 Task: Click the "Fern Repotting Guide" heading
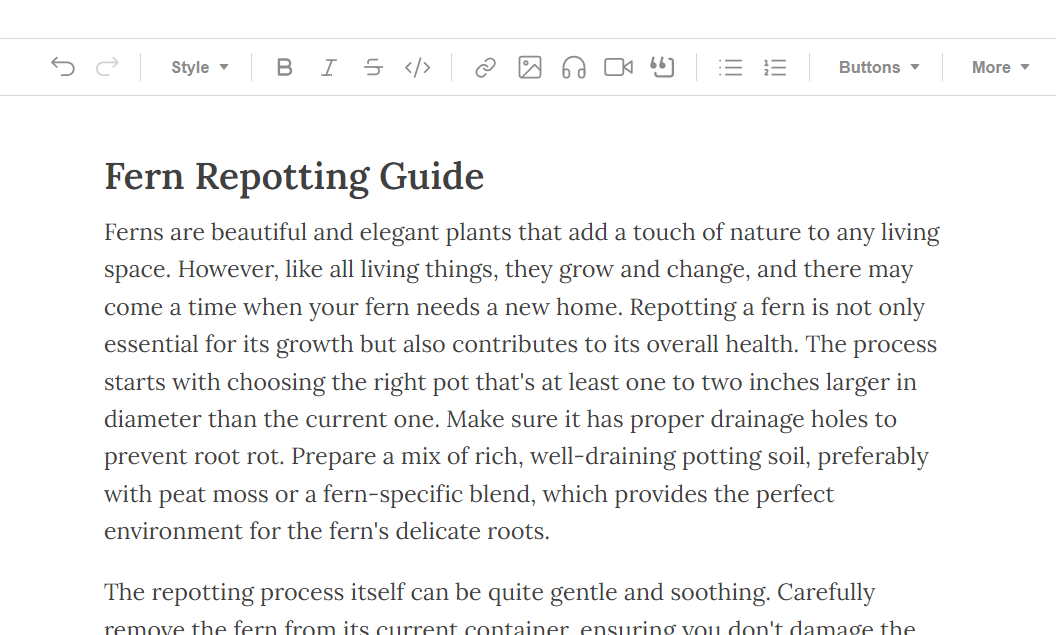(294, 177)
